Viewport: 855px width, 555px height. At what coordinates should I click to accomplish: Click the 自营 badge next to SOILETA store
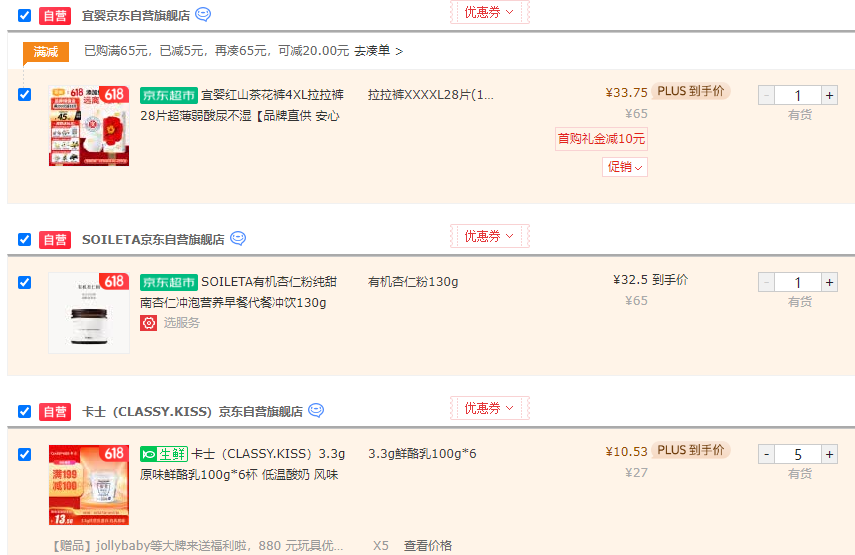[x=55, y=240]
